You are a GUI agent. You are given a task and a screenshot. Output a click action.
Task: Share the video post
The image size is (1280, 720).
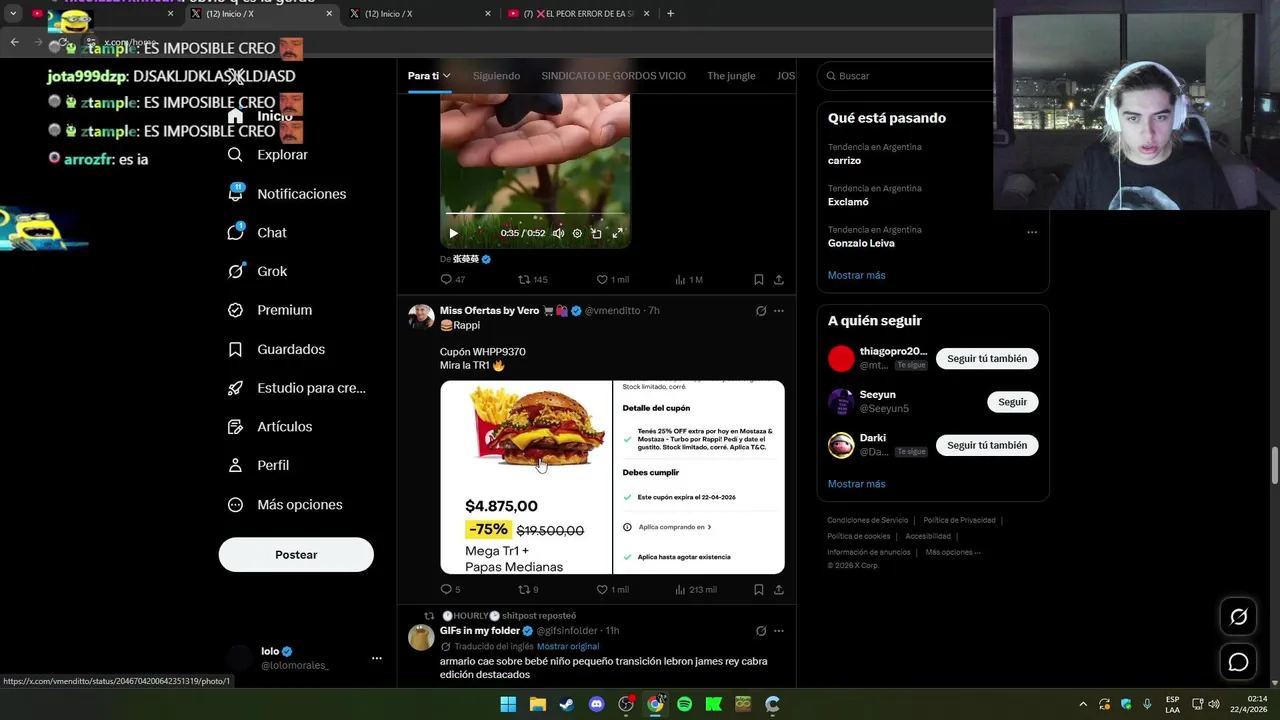[779, 280]
